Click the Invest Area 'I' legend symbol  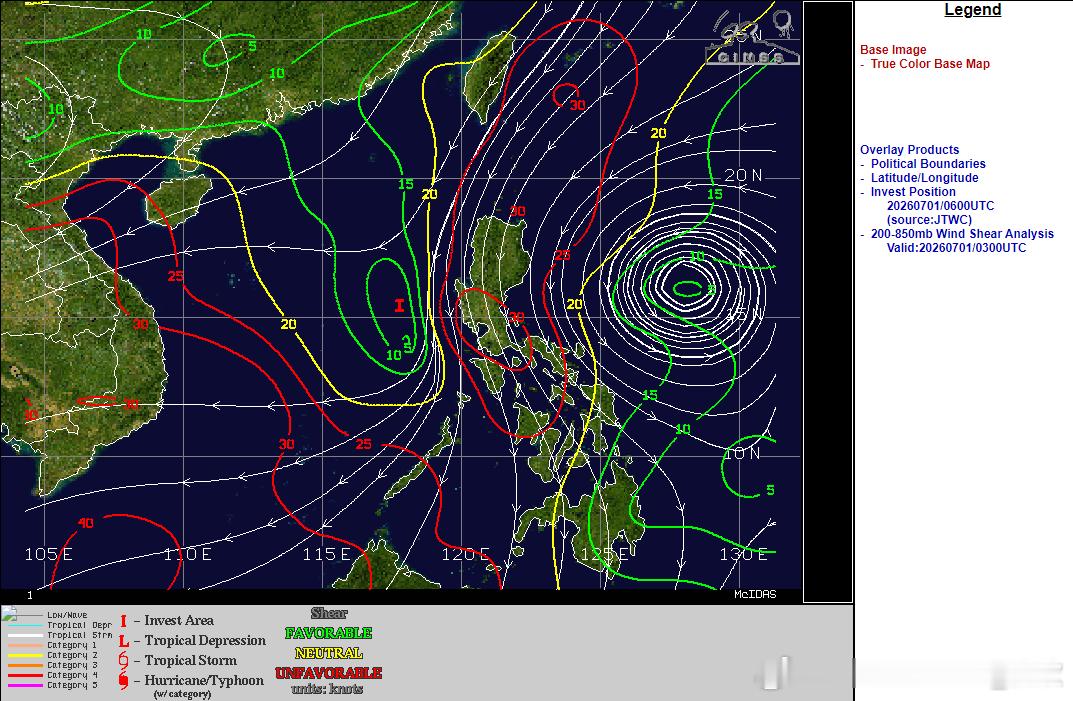pos(123,621)
